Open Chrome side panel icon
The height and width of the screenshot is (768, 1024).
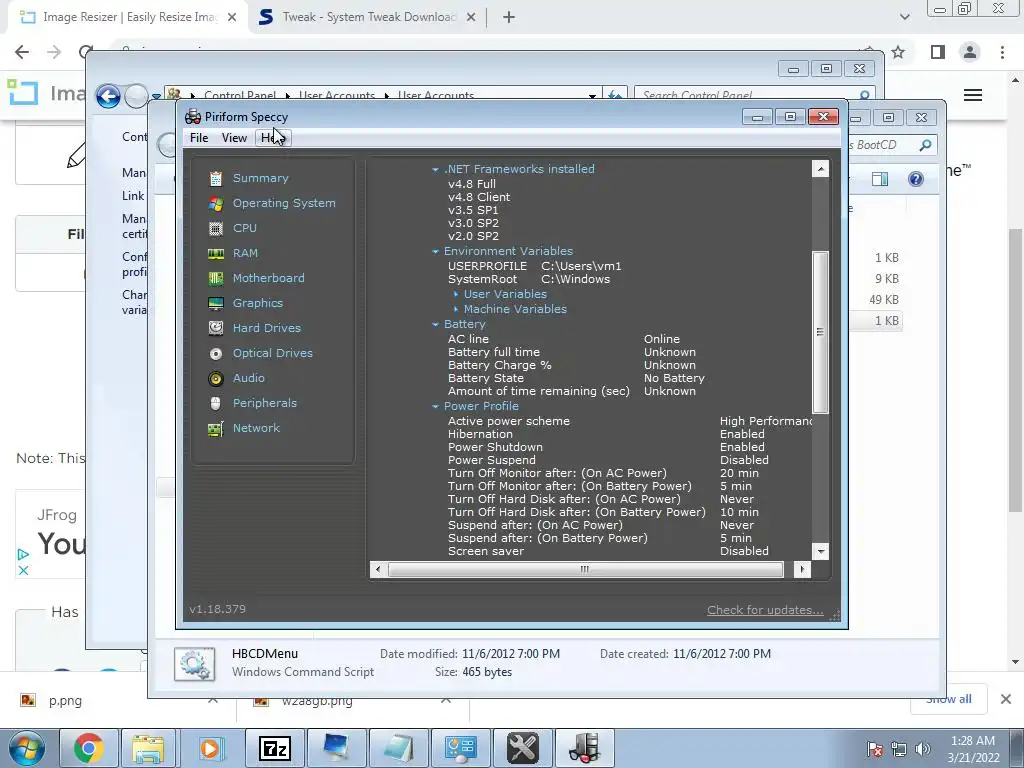[938, 52]
